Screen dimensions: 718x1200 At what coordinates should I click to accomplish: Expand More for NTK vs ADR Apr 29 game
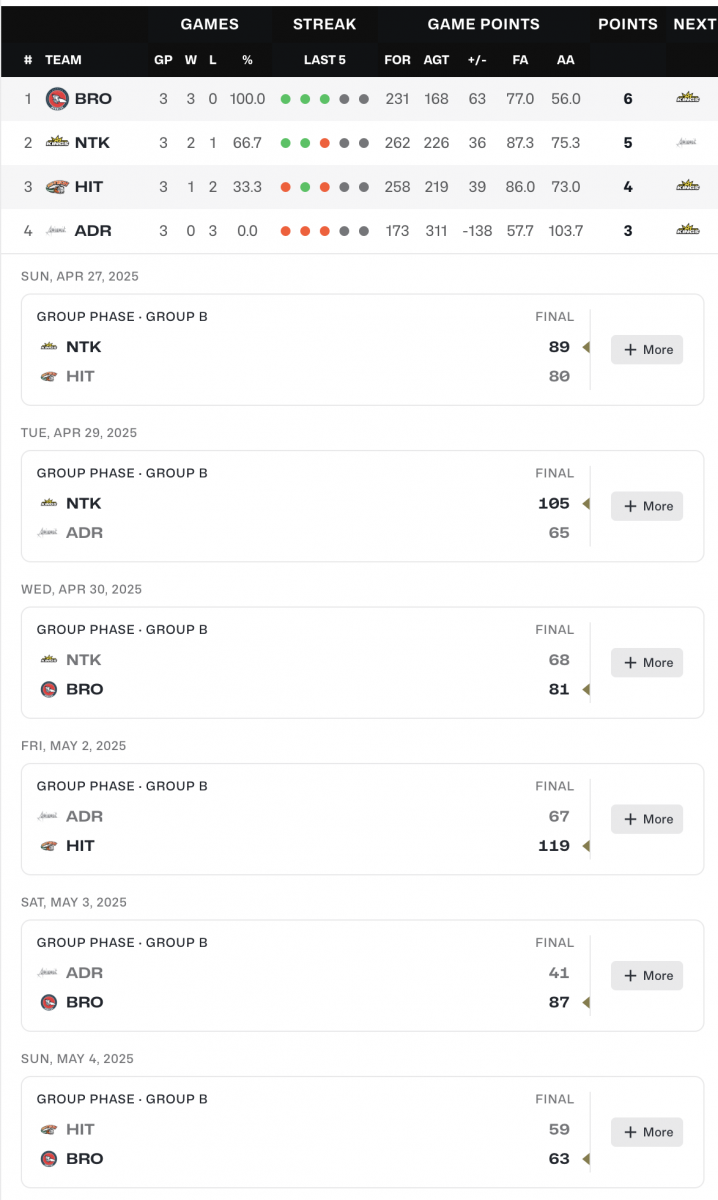point(647,506)
